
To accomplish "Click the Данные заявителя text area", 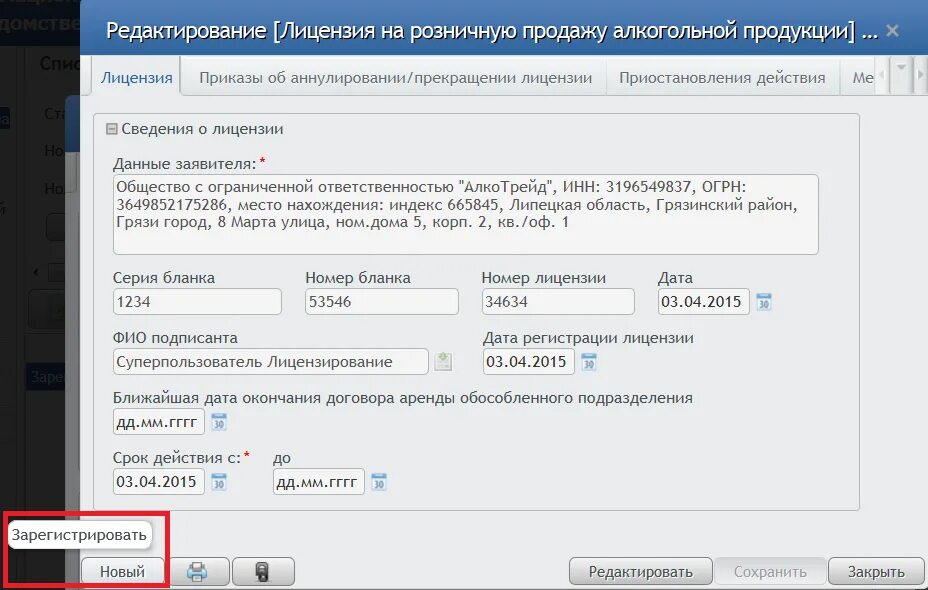I will point(466,214).
